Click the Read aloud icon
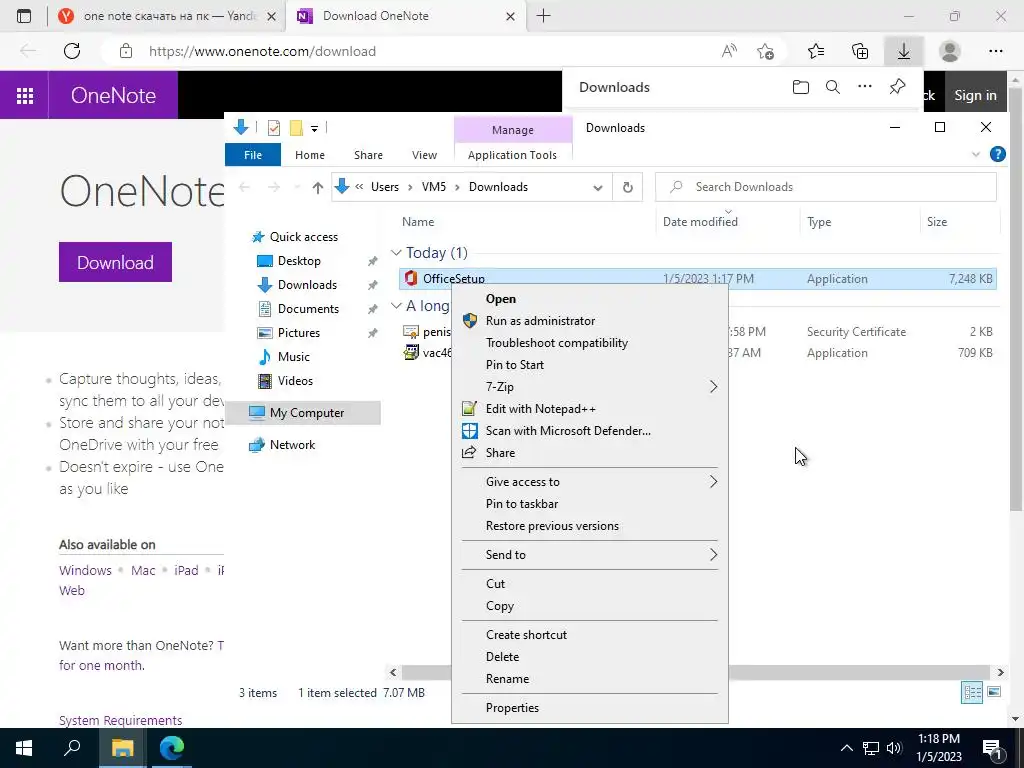 (x=729, y=51)
